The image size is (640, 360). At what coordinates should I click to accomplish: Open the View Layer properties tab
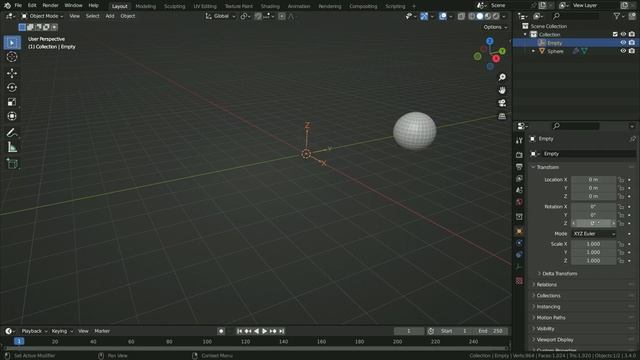pos(519,178)
